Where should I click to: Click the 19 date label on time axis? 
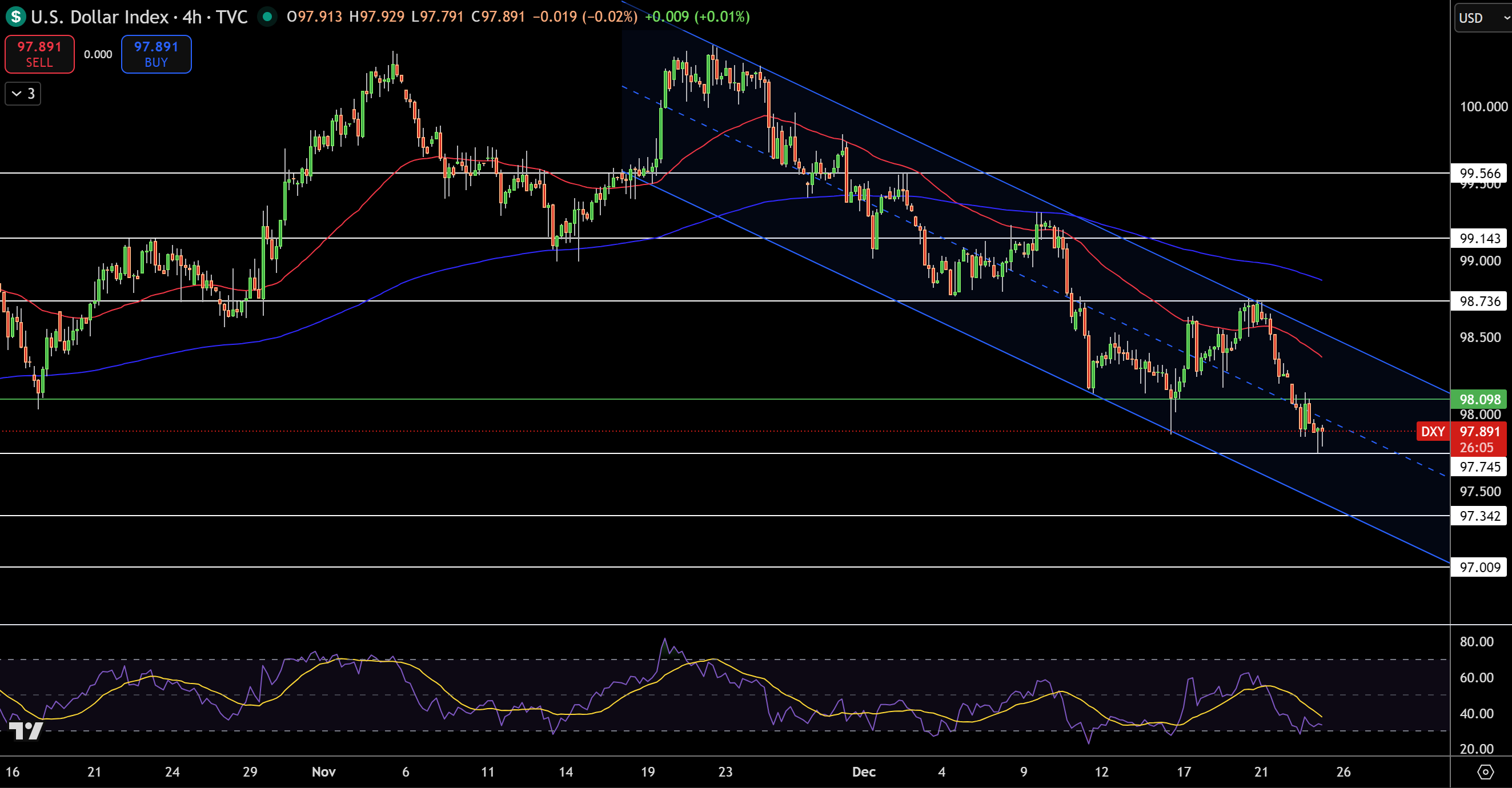[647, 771]
